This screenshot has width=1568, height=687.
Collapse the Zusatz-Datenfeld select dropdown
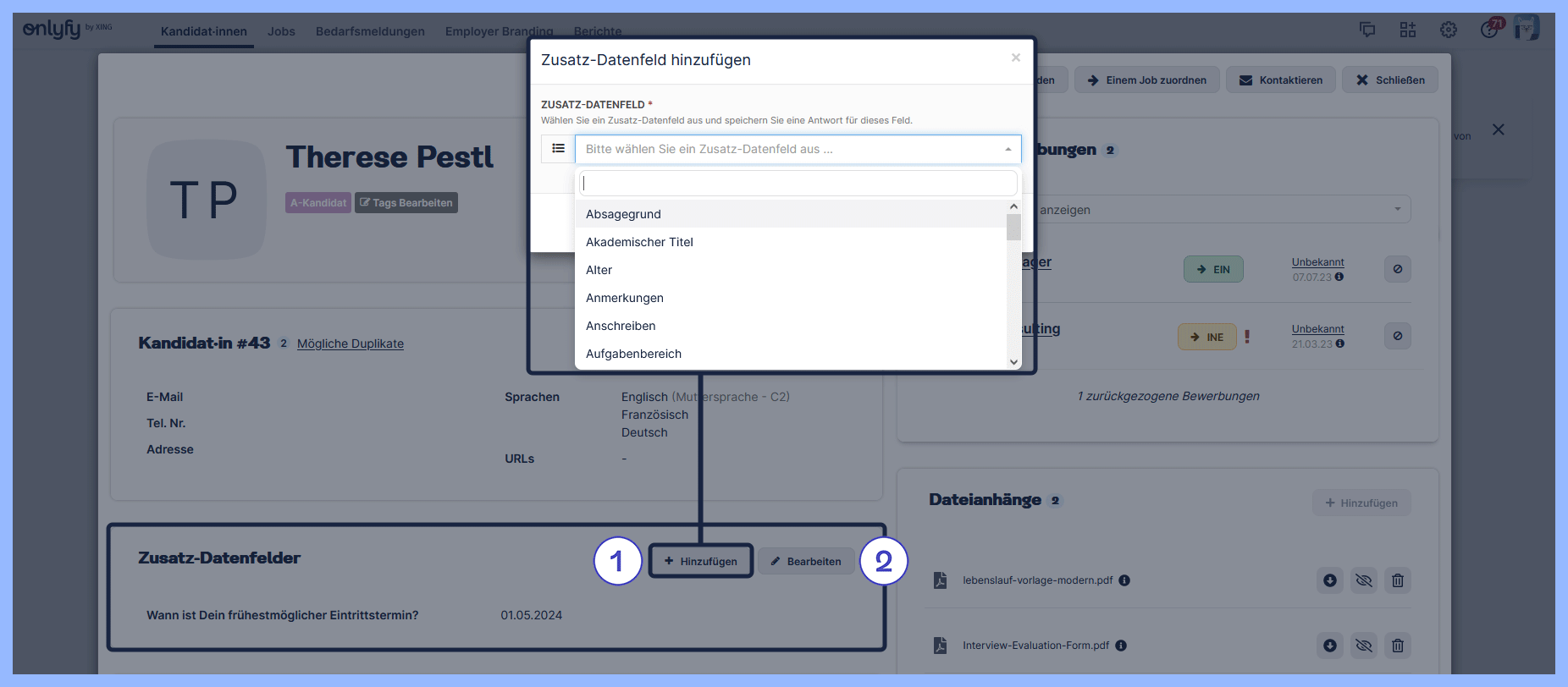pyautogui.click(x=1008, y=150)
